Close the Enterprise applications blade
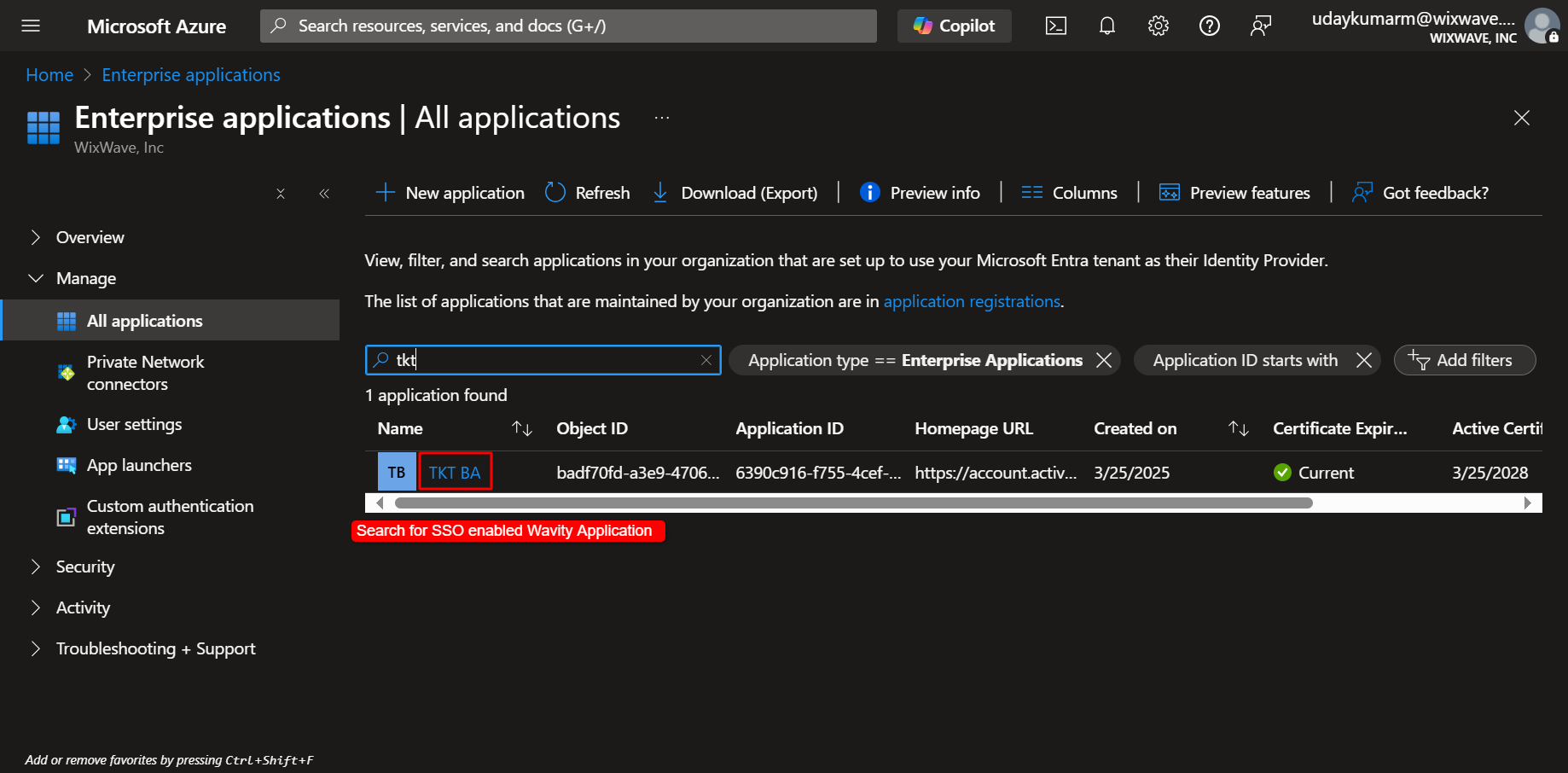The width and height of the screenshot is (1568, 773). pos(1522,118)
